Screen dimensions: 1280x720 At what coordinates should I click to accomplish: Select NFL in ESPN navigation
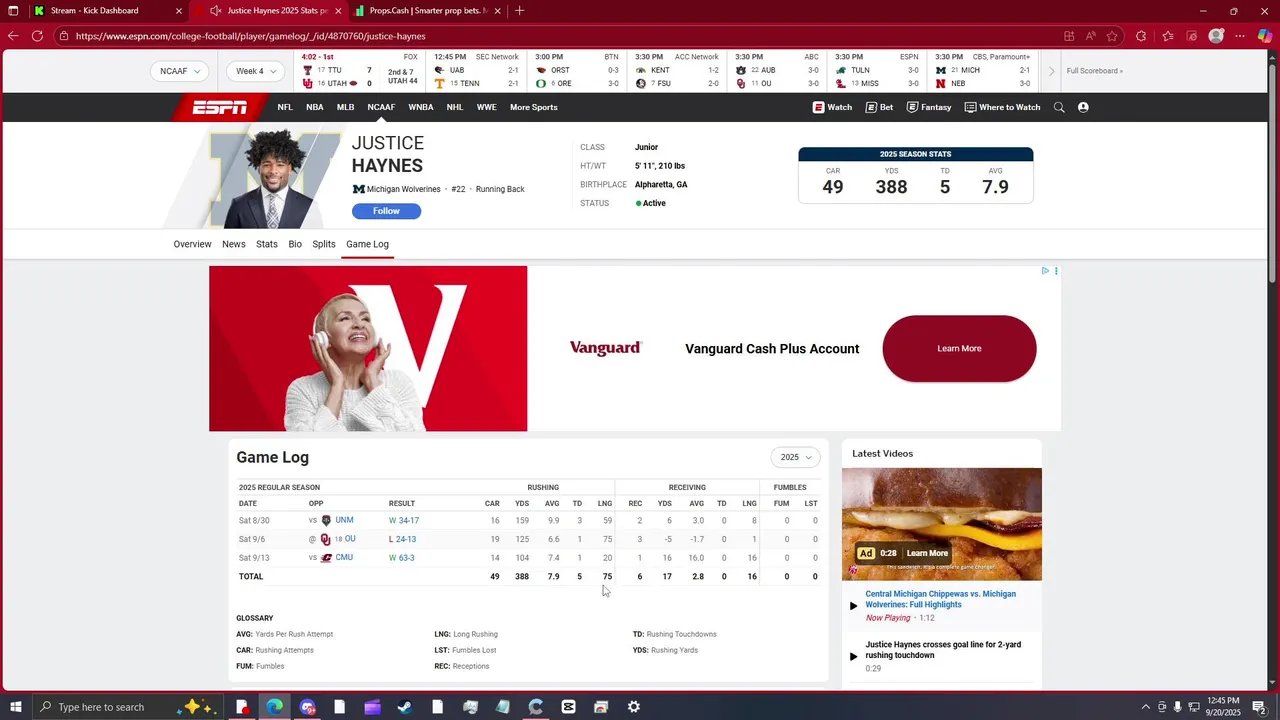(x=285, y=107)
